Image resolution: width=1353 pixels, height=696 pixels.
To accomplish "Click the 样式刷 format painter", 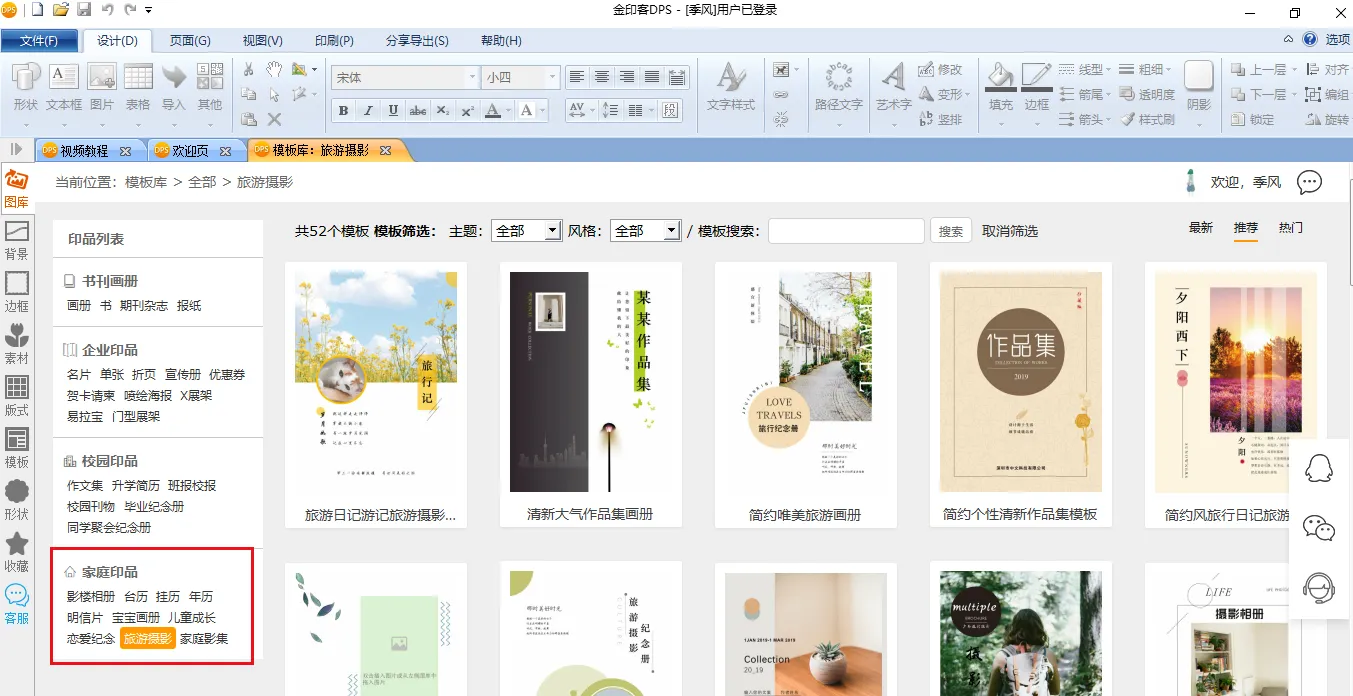I will coord(1148,119).
